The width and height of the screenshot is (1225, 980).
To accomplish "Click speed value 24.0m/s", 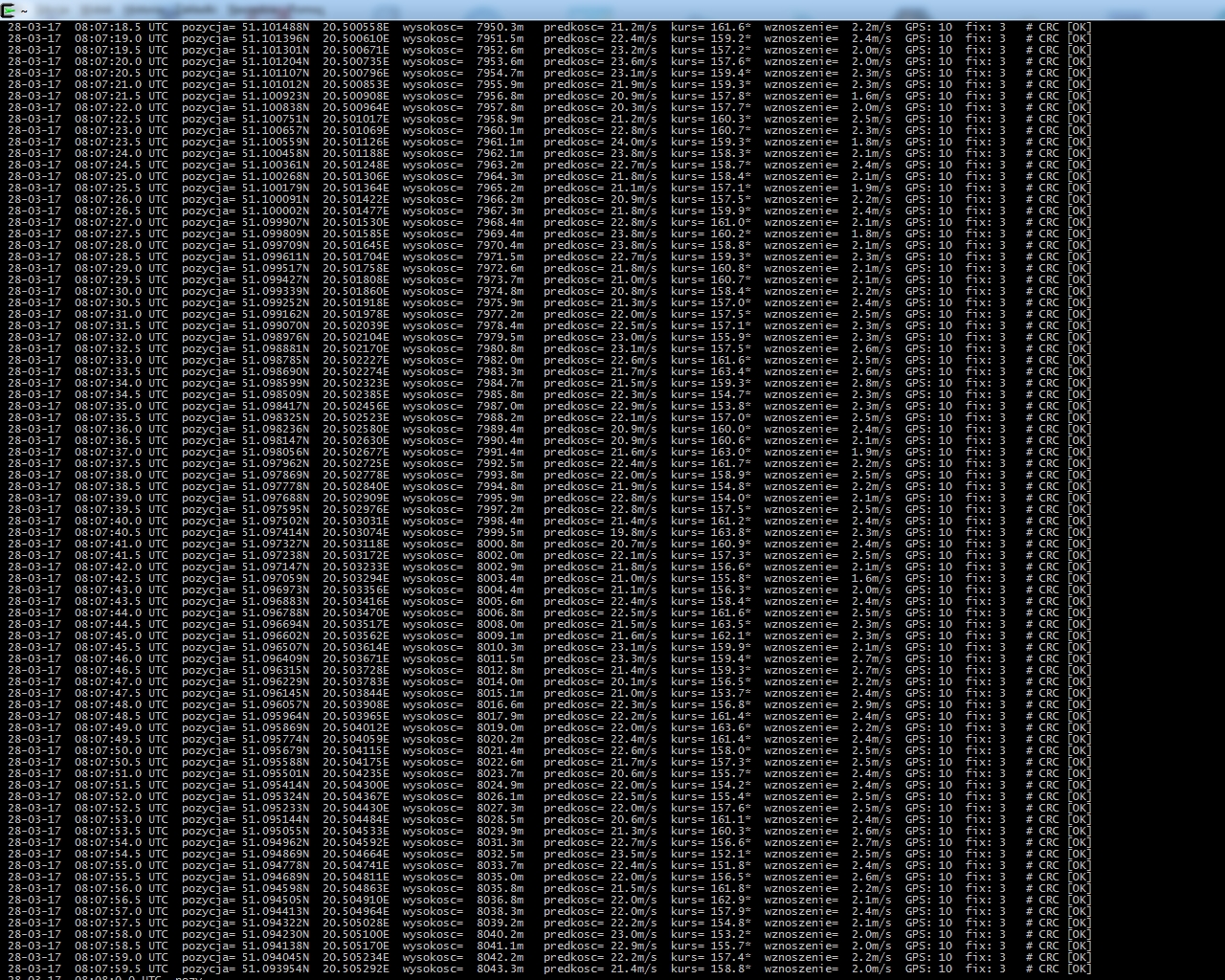I will pyautogui.click(x=634, y=142).
